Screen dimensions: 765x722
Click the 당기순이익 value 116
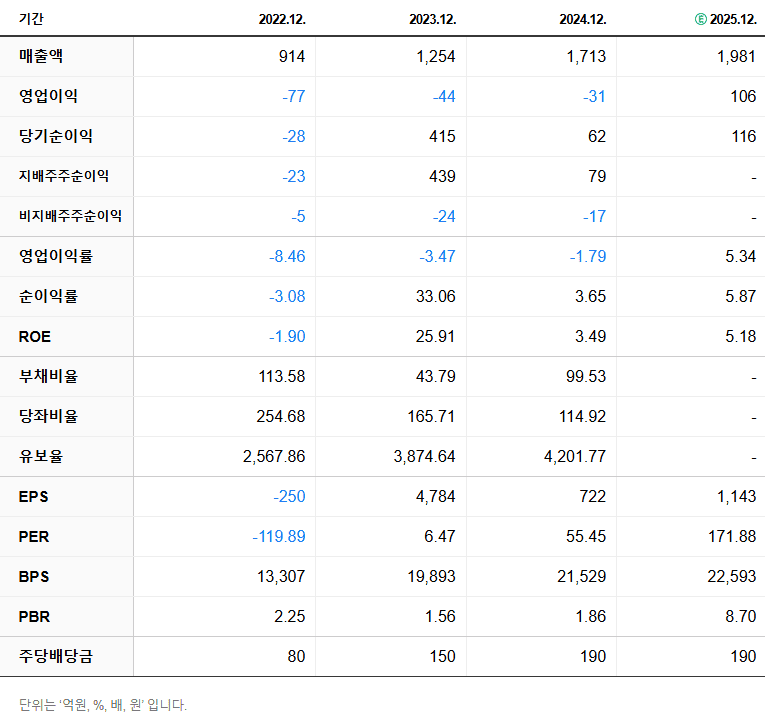(744, 137)
